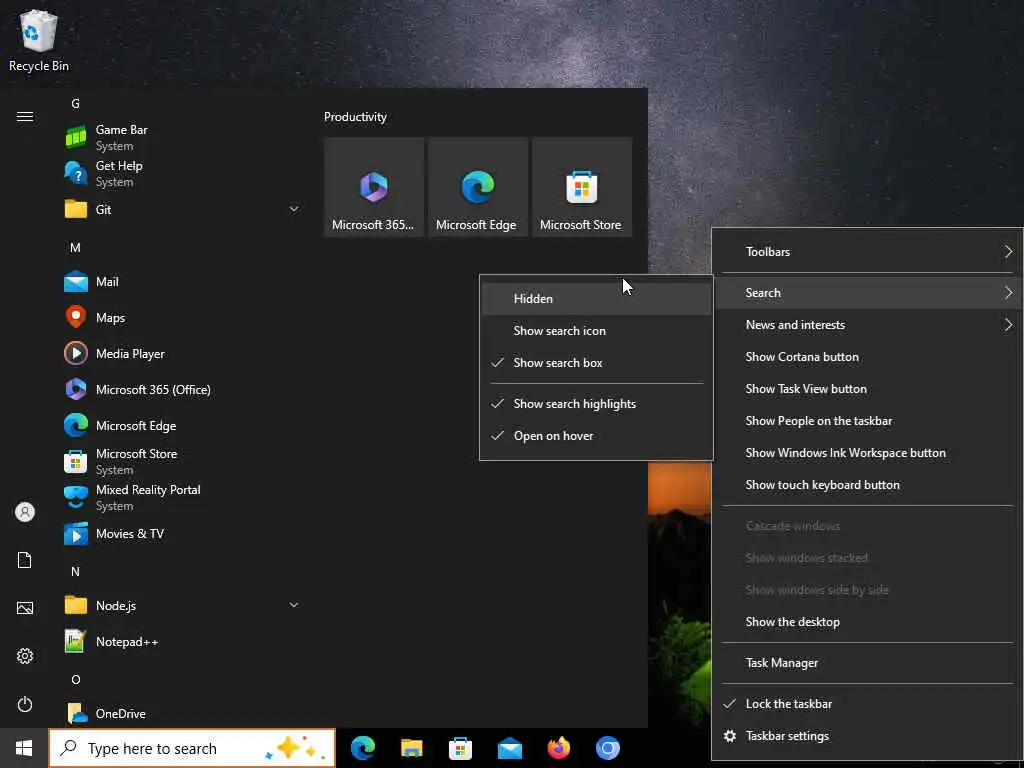Toggle Show Cortana button
The image size is (1024, 768).
tap(867, 357)
